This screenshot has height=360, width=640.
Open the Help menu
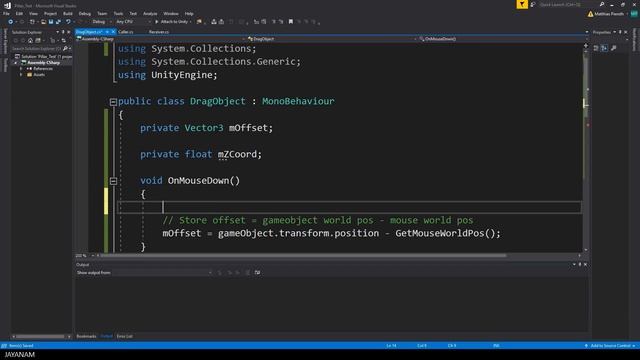189,13
